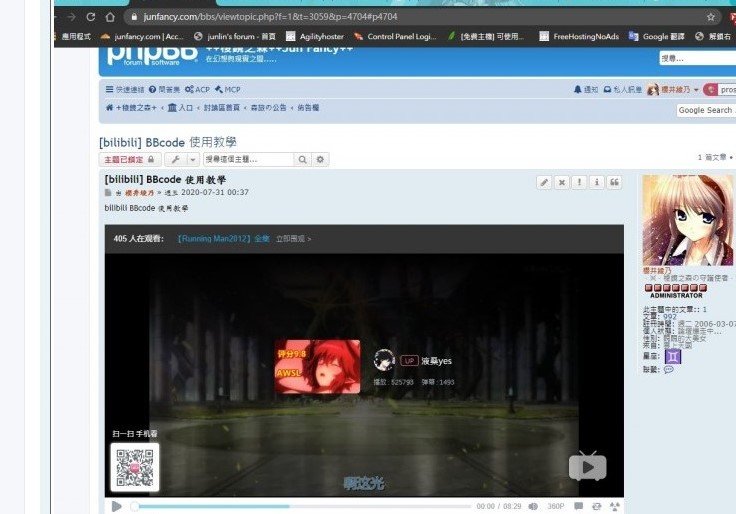Click the video progress bar

click(301, 506)
